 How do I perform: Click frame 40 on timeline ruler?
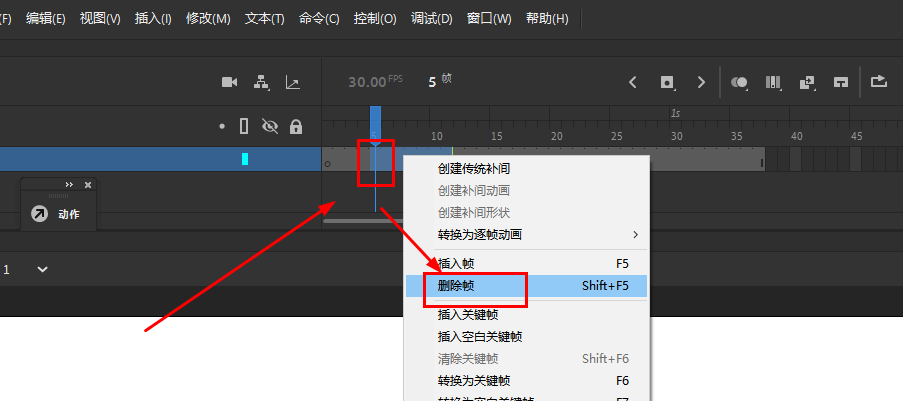796,137
